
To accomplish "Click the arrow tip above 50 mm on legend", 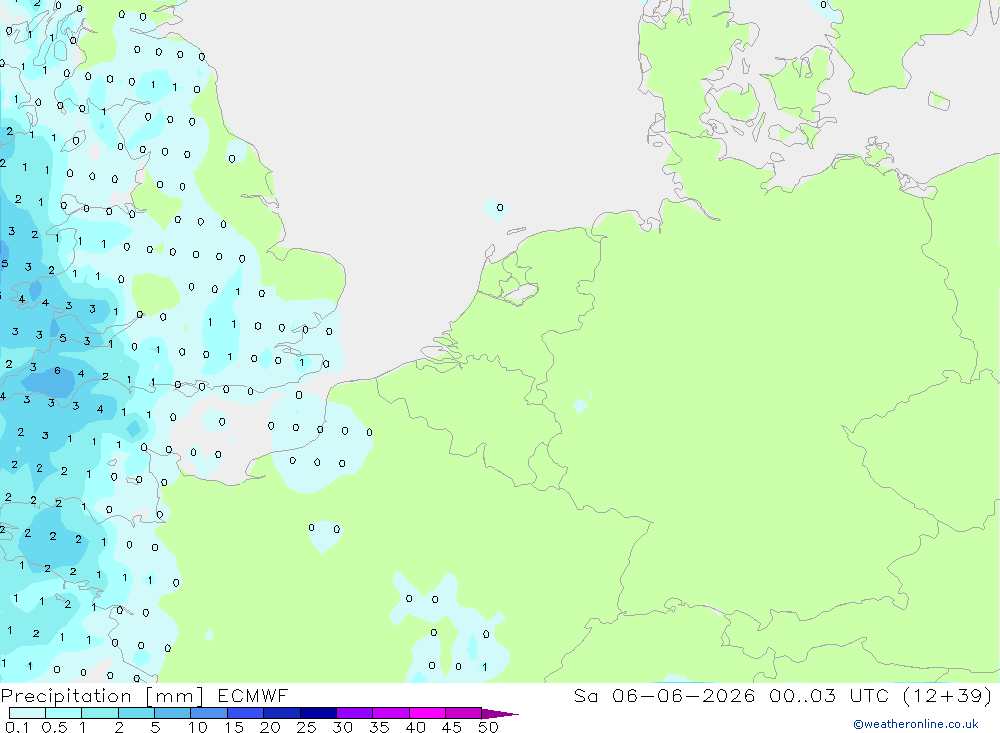I will (500, 714).
